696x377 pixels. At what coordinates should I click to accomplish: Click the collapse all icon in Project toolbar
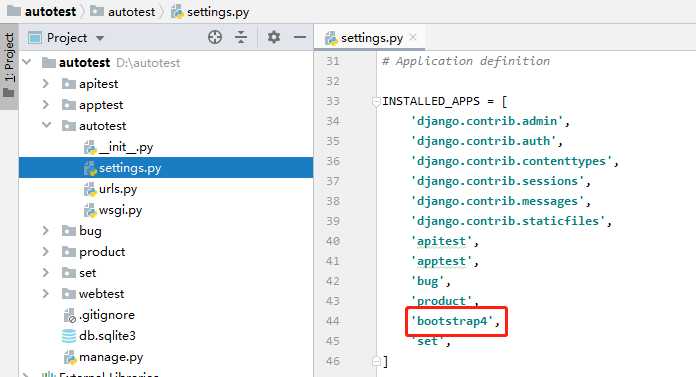(x=241, y=37)
